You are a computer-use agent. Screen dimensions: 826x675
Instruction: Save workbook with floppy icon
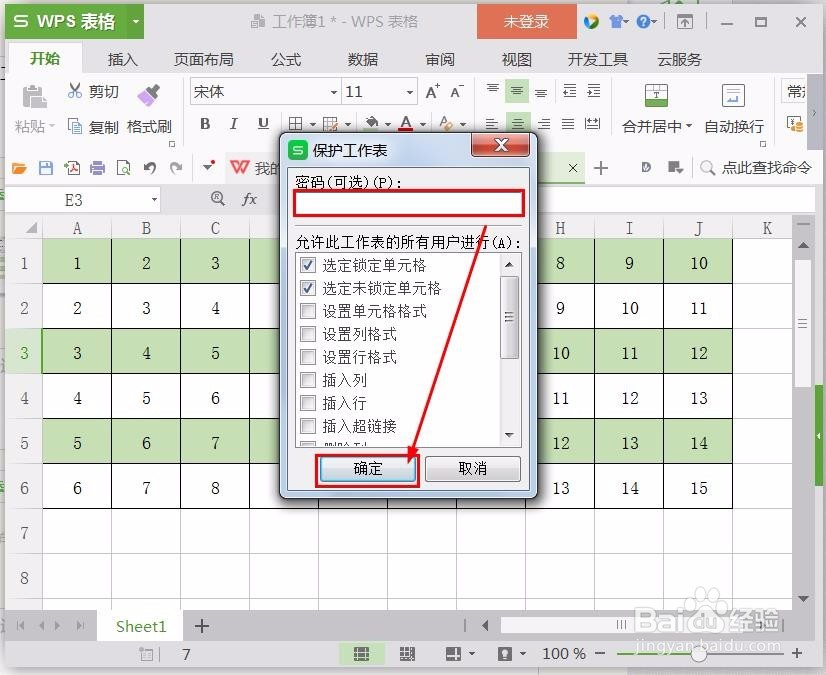click(x=46, y=168)
